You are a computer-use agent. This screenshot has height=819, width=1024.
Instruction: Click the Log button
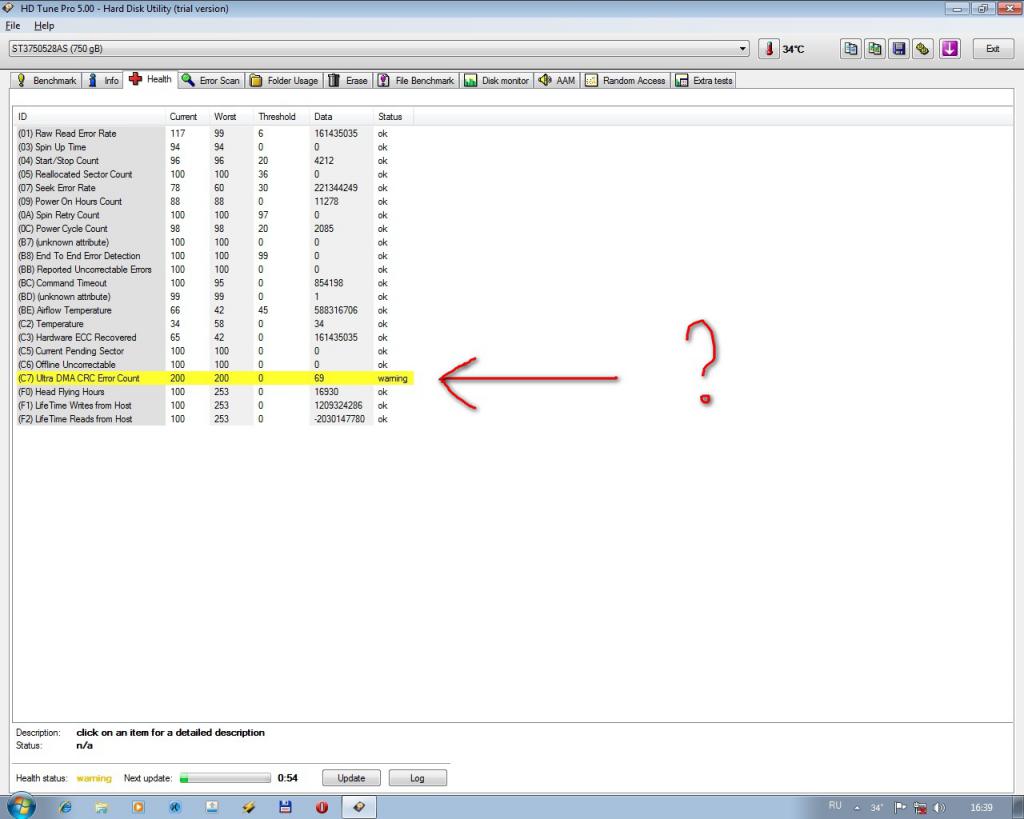pyautogui.click(x=417, y=778)
